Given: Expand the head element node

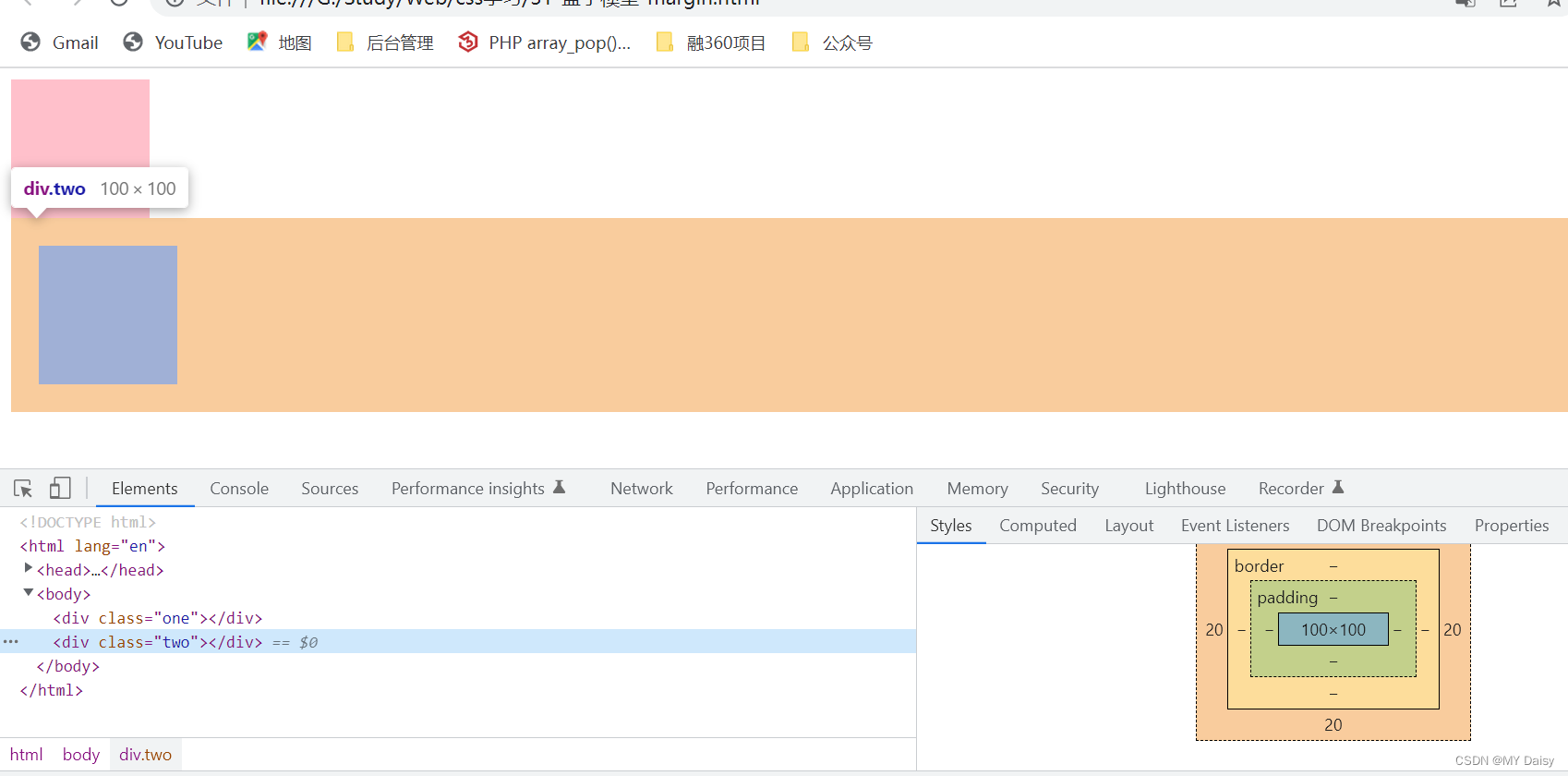Looking at the screenshot, I should point(29,569).
